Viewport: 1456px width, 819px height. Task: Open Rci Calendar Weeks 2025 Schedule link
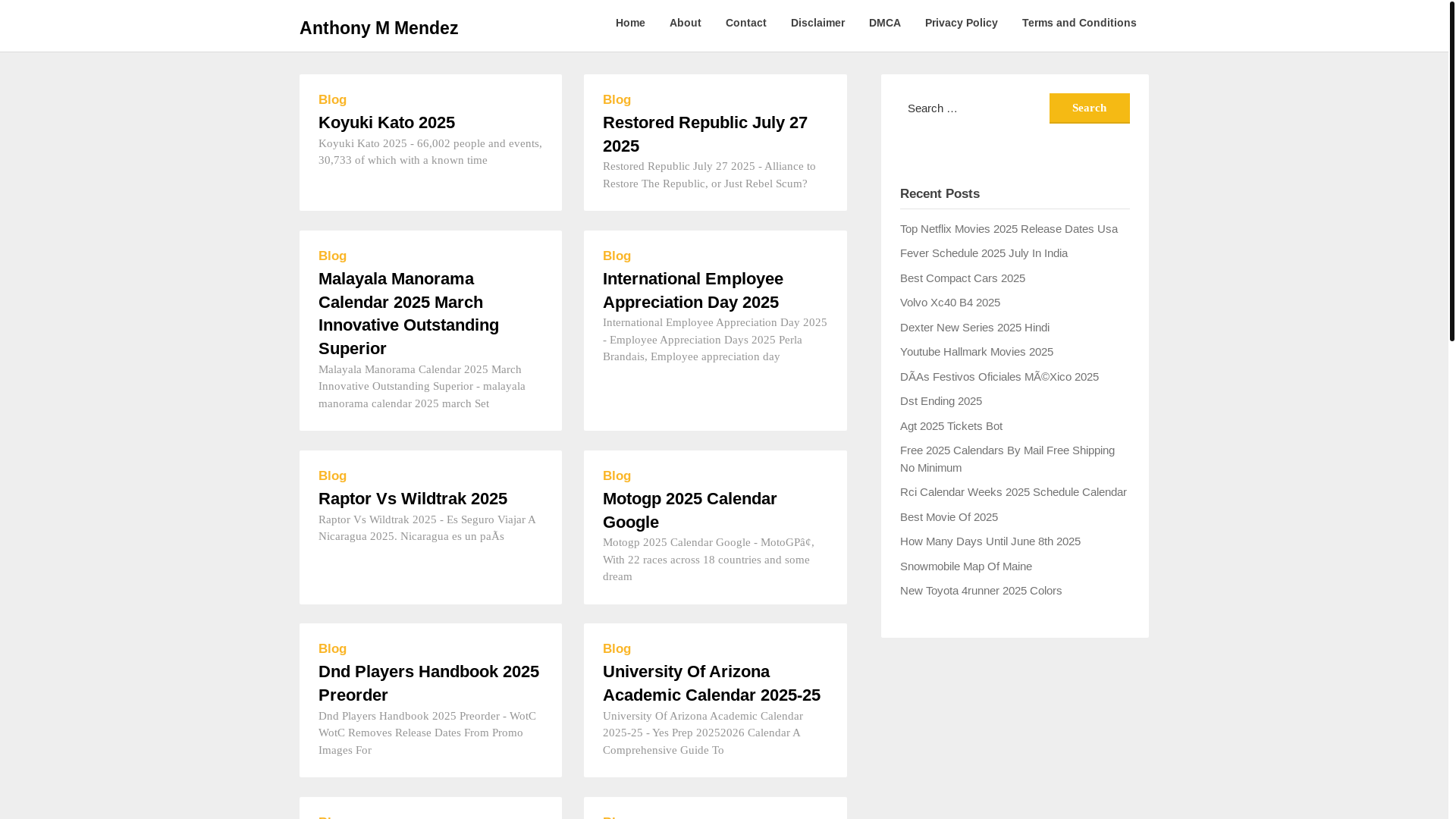pyautogui.click(x=1013, y=492)
